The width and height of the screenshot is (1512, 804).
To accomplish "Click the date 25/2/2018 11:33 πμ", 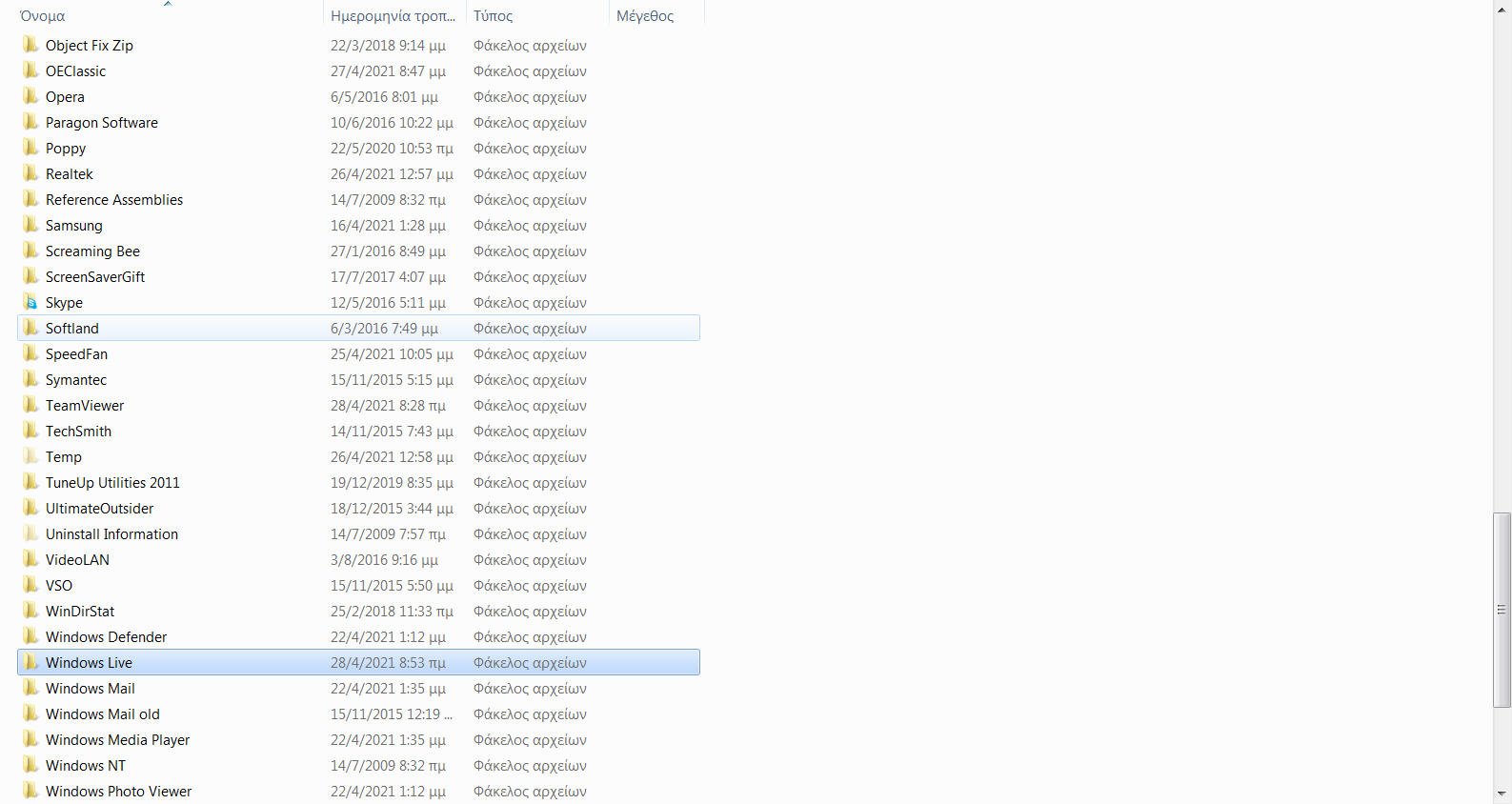I will click(392, 611).
